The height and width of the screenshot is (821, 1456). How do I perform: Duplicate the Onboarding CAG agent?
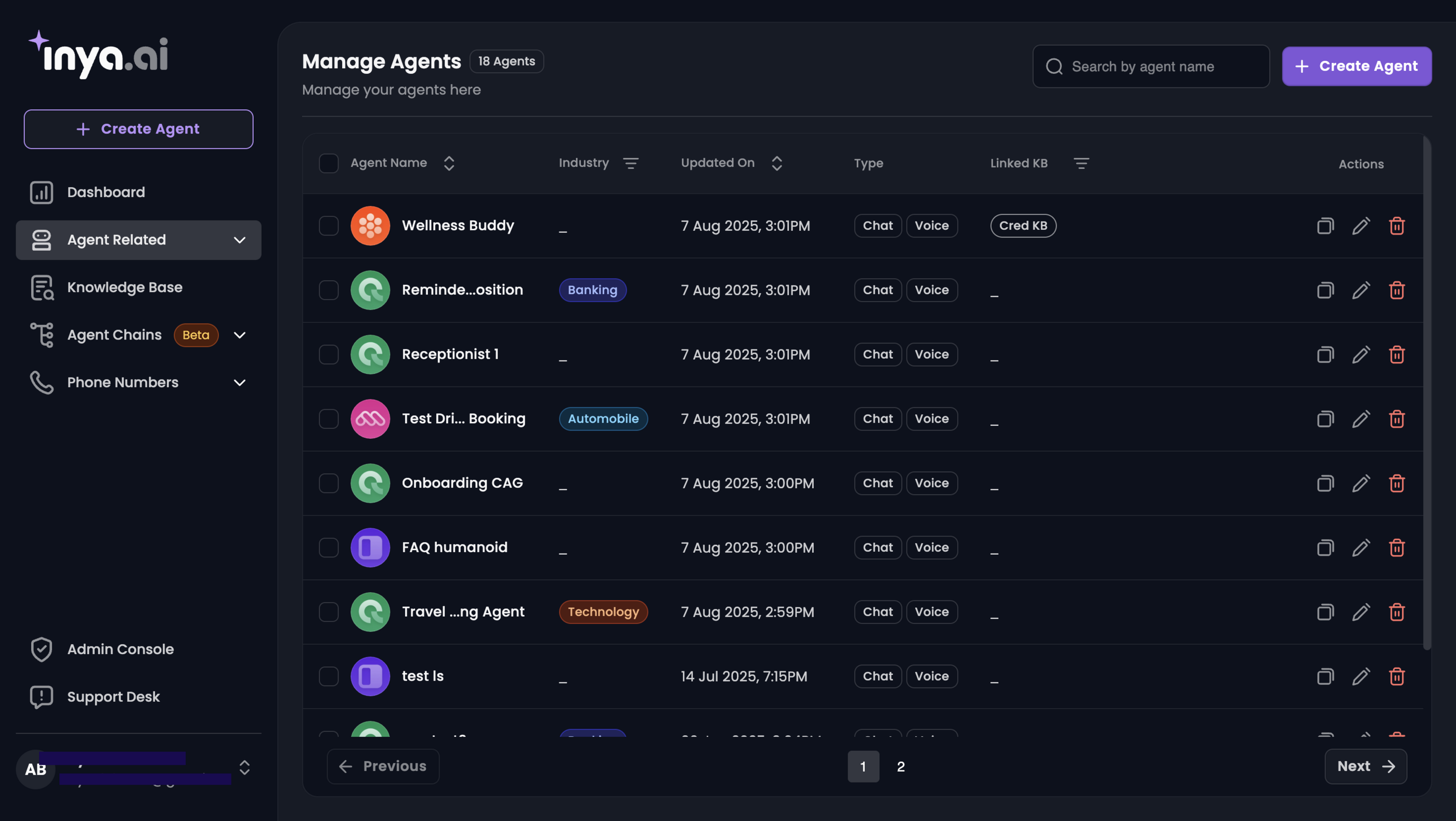pyautogui.click(x=1325, y=484)
